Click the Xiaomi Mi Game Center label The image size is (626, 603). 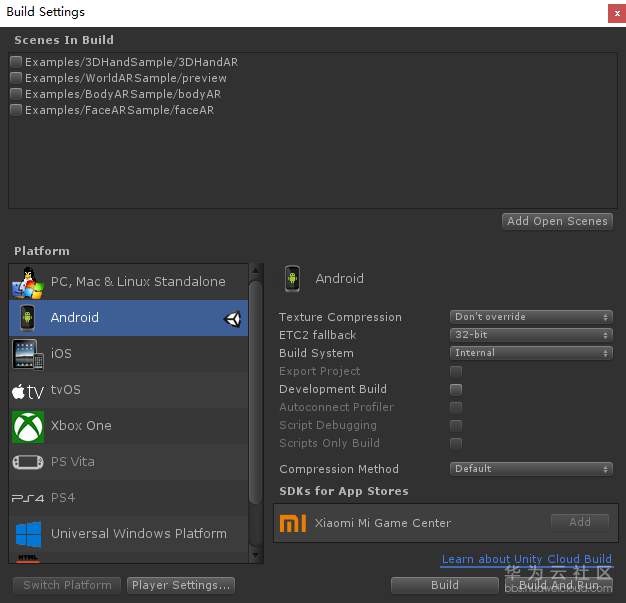coord(382,523)
